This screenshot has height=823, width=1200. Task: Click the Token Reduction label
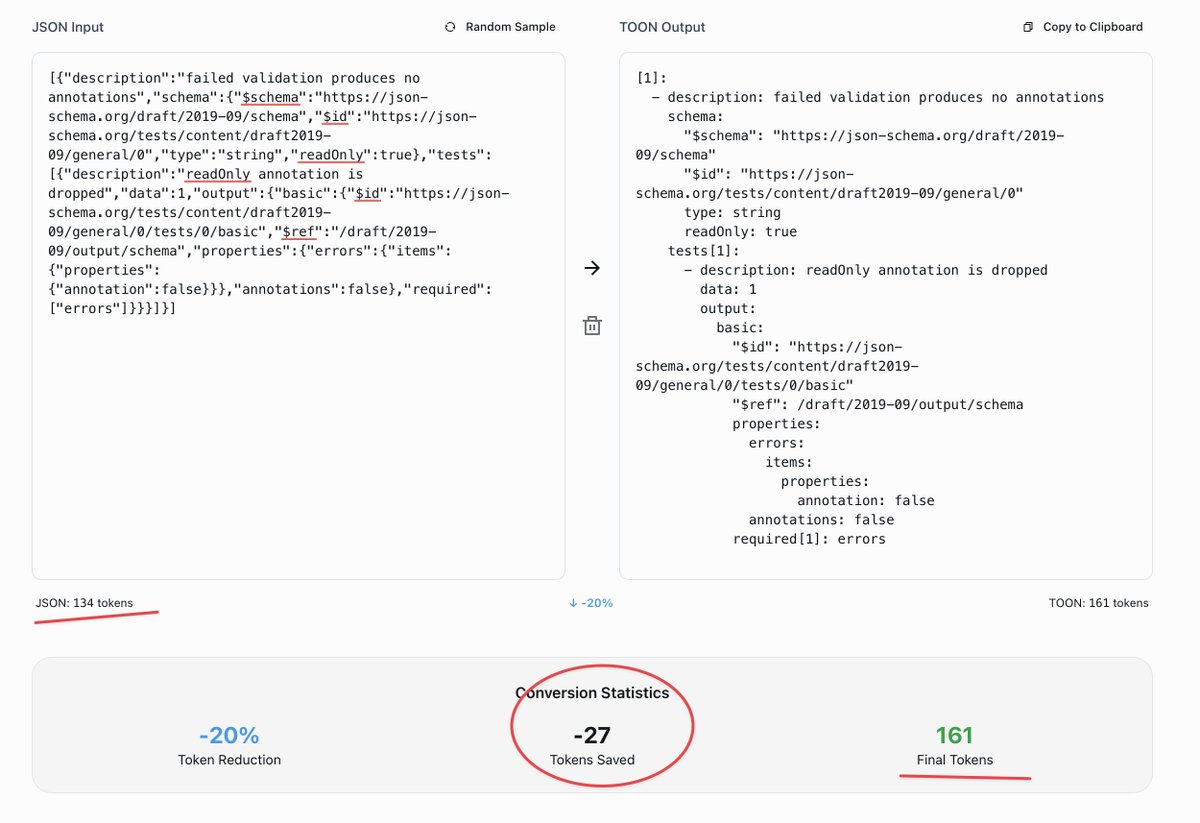click(x=229, y=760)
